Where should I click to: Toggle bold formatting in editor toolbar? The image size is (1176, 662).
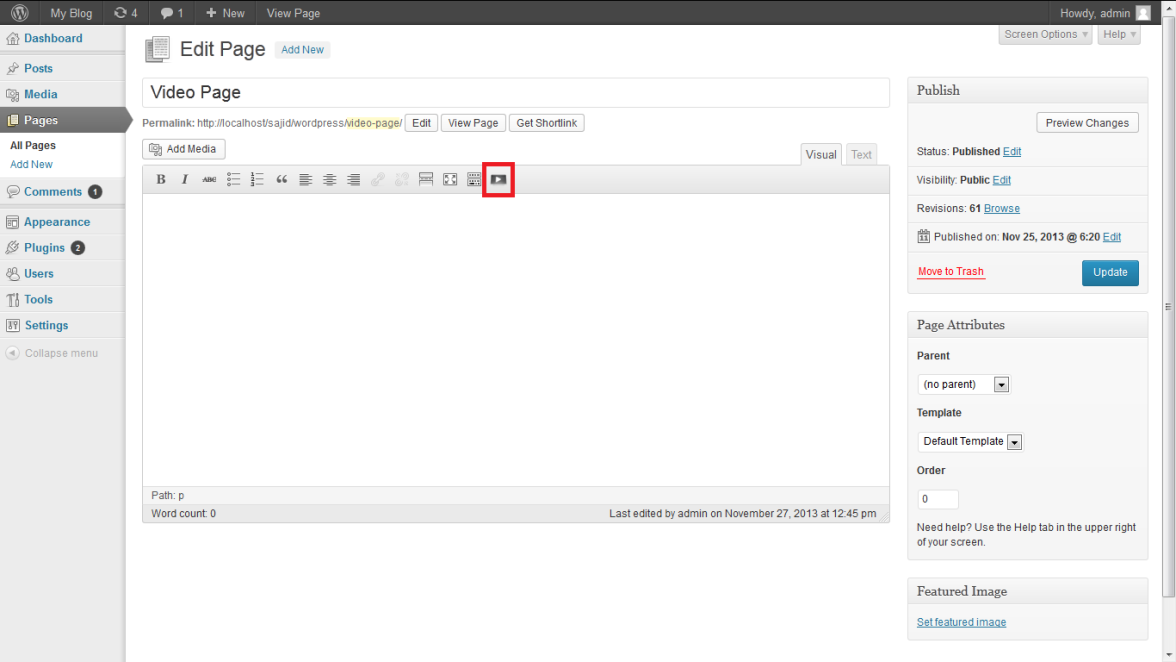point(161,180)
